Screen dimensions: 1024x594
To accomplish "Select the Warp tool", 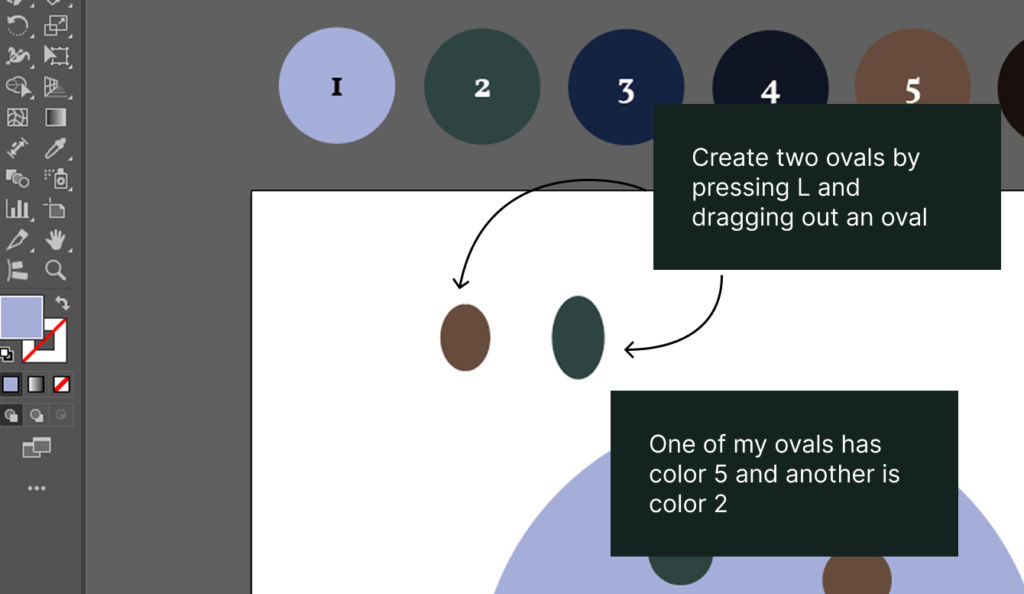I will [18, 56].
